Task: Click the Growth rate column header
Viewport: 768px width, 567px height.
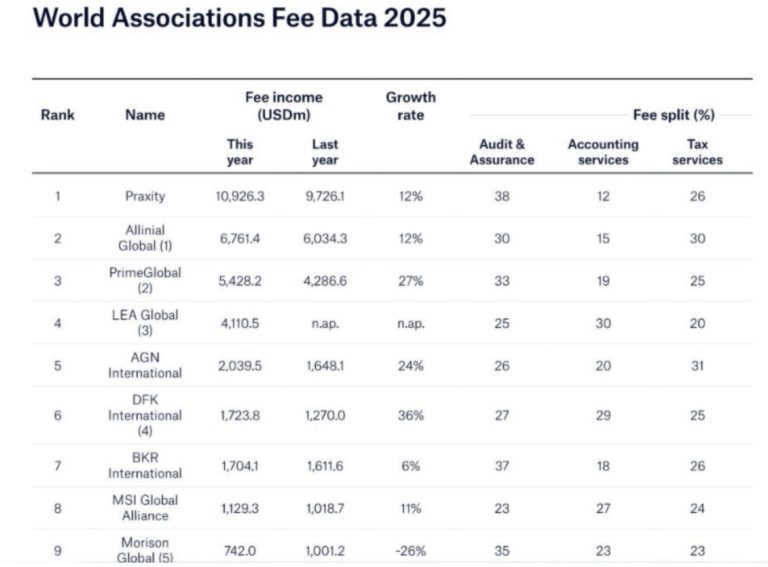Action: pyautogui.click(x=410, y=106)
